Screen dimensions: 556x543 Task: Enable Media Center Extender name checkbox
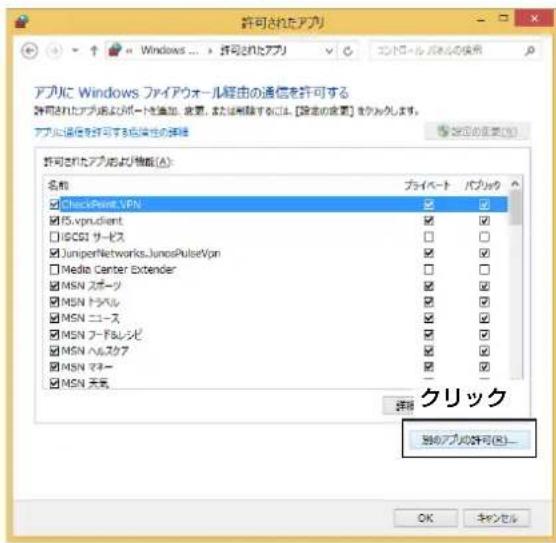tap(54, 270)
